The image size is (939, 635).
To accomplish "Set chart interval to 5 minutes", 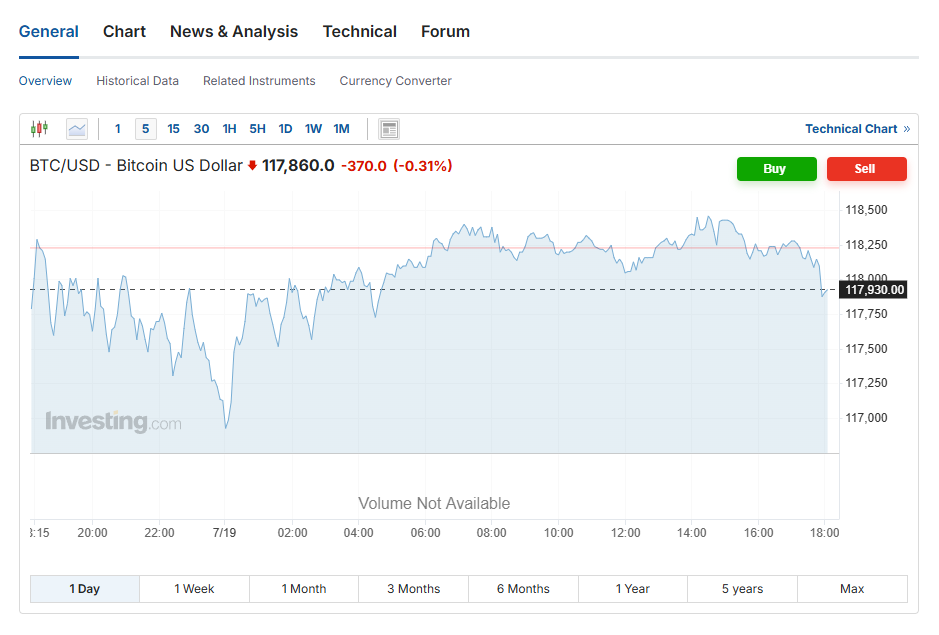I will (x=146, y=129).
